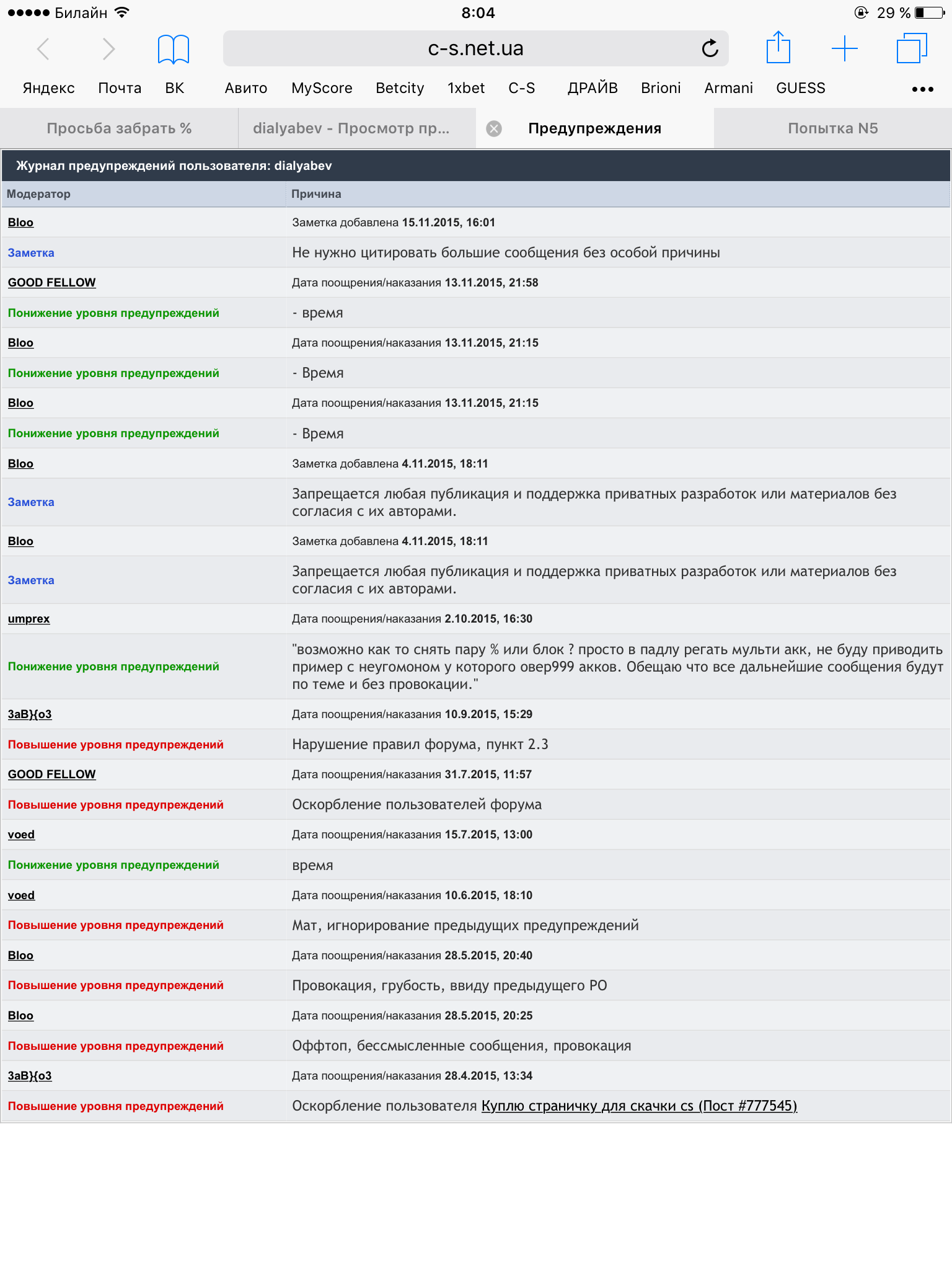Tap the Safari back arrow
This screenshot has width=952, height=1270.
(43, 48)
